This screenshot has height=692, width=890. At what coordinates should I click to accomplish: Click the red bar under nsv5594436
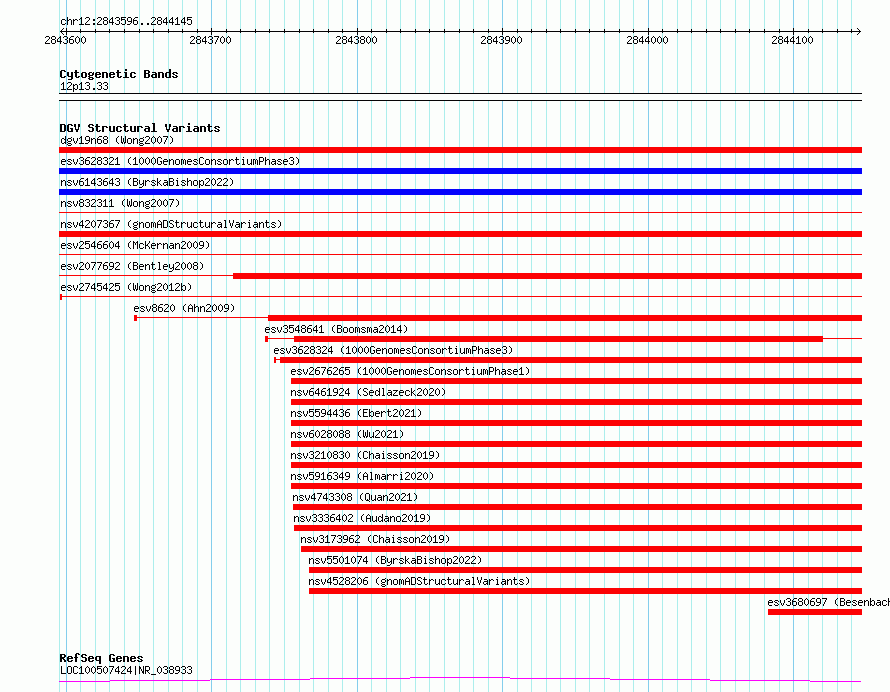(x=576, y=423)
